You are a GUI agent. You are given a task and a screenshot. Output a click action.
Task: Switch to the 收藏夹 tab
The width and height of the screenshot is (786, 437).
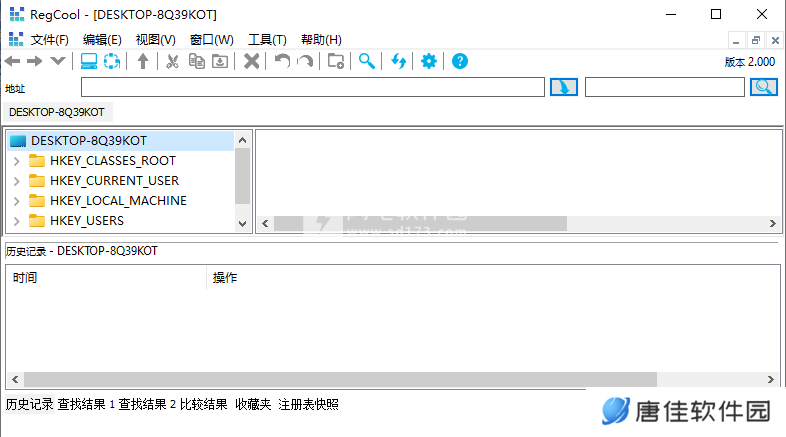[253, 404]
